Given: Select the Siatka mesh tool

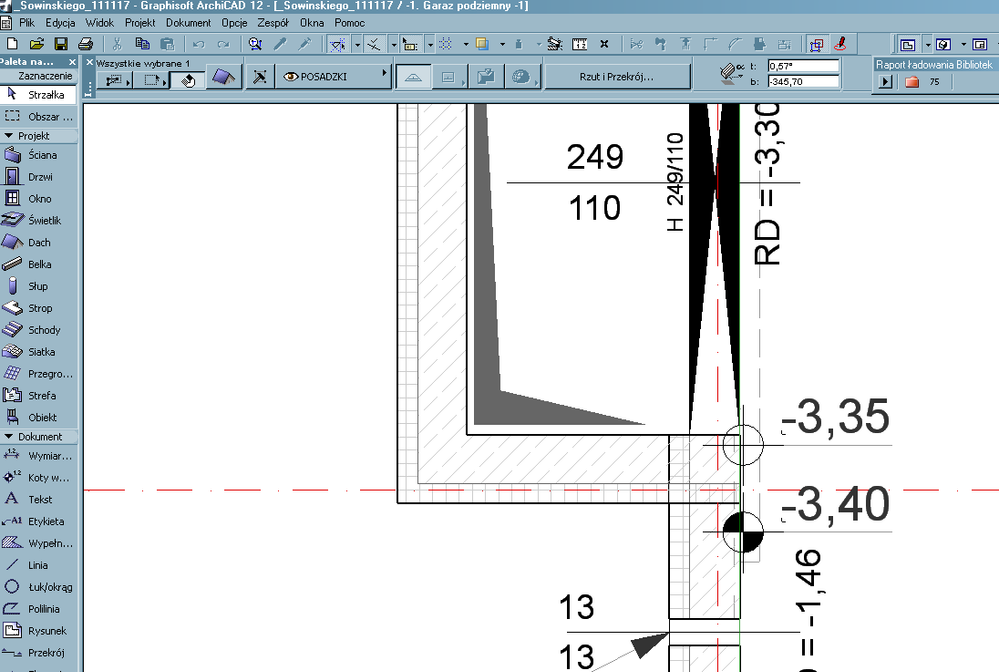Looking at the screenshot, I should pyautogui.click(x=38, y=352).
